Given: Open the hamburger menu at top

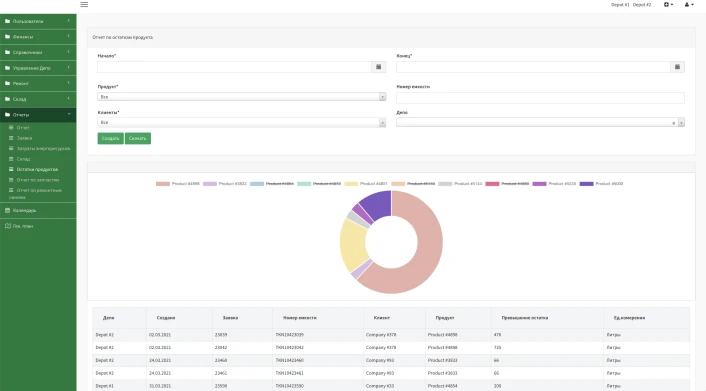Looking at the screenshot, I should pyautogui.click(x=84, y=5).
